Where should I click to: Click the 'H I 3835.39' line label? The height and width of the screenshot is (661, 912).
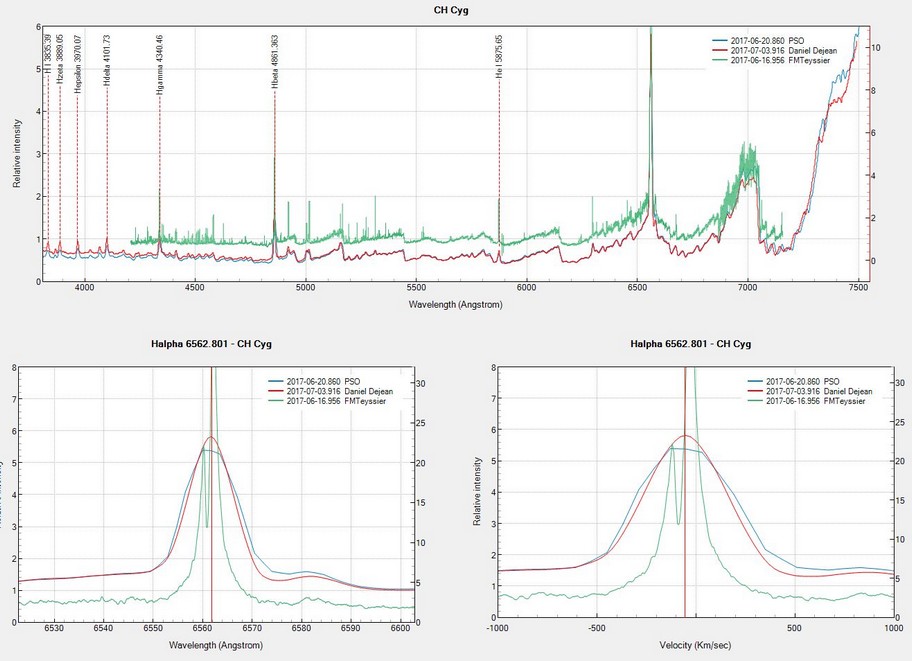click(x=48, y=54)
